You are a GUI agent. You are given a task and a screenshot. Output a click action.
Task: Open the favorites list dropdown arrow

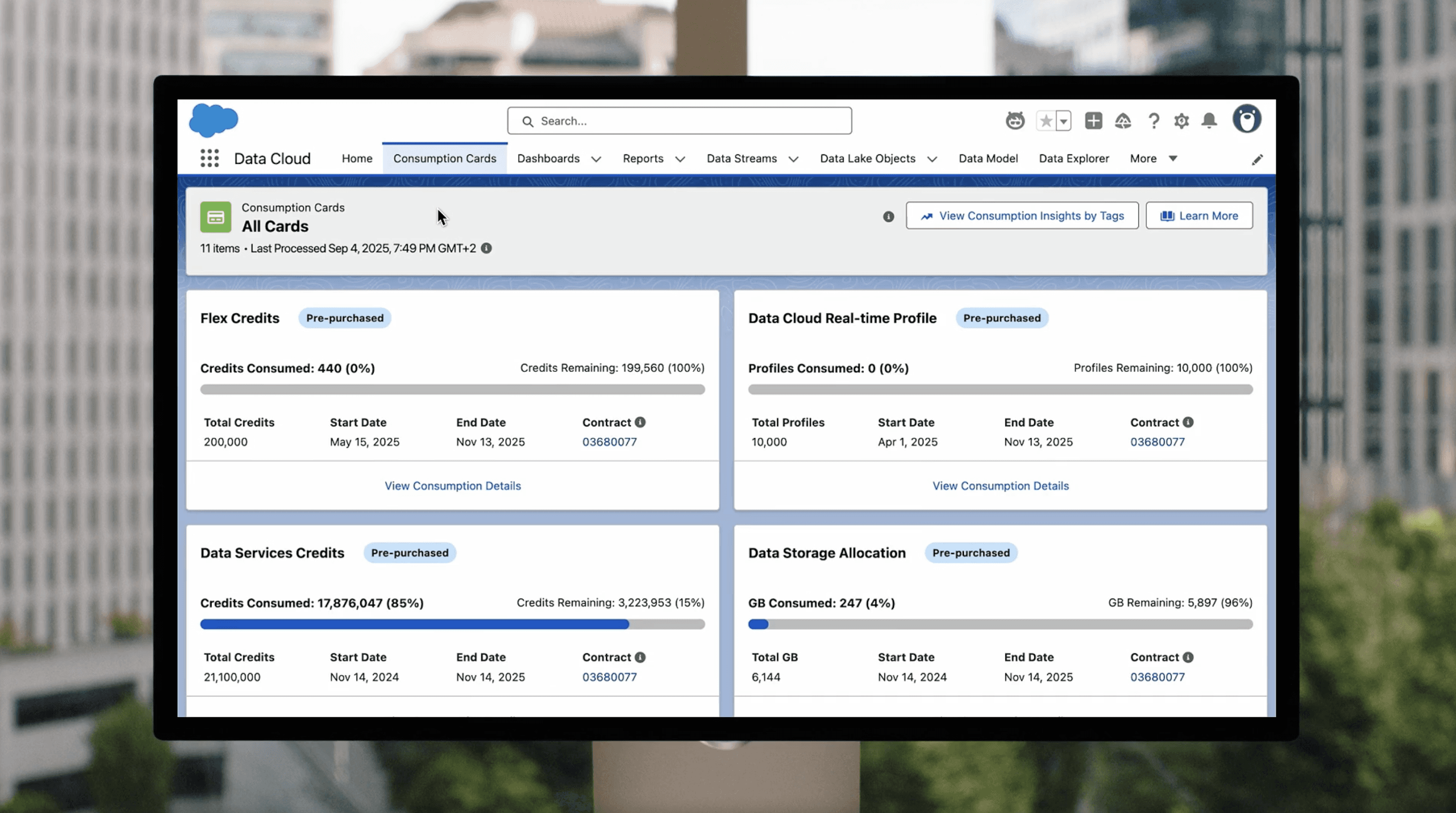(1063, 121)
